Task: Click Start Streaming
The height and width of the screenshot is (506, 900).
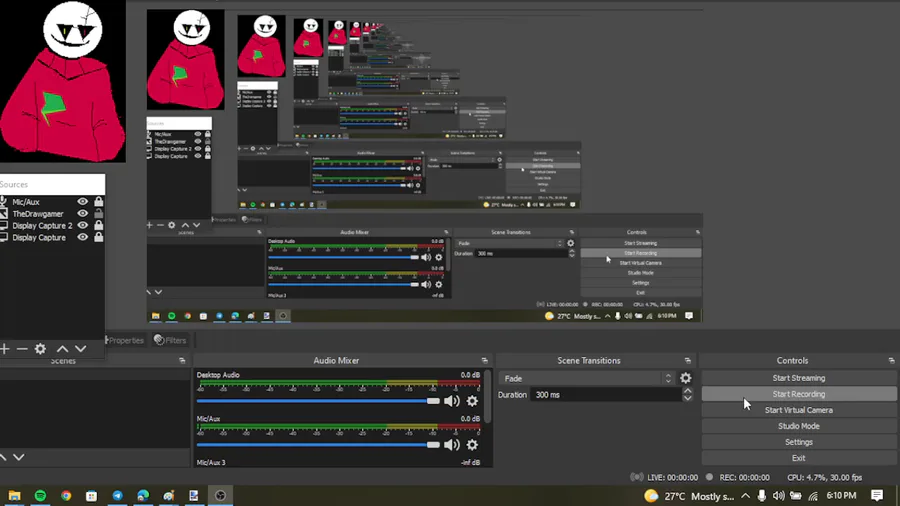Action: tap(798, 378)
